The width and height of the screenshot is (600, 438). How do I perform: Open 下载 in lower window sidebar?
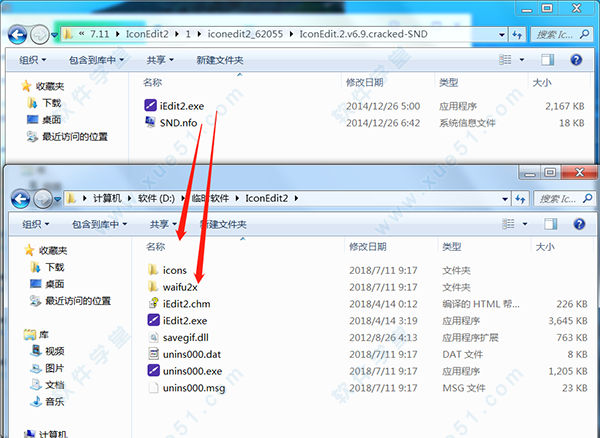coord(54,267)
